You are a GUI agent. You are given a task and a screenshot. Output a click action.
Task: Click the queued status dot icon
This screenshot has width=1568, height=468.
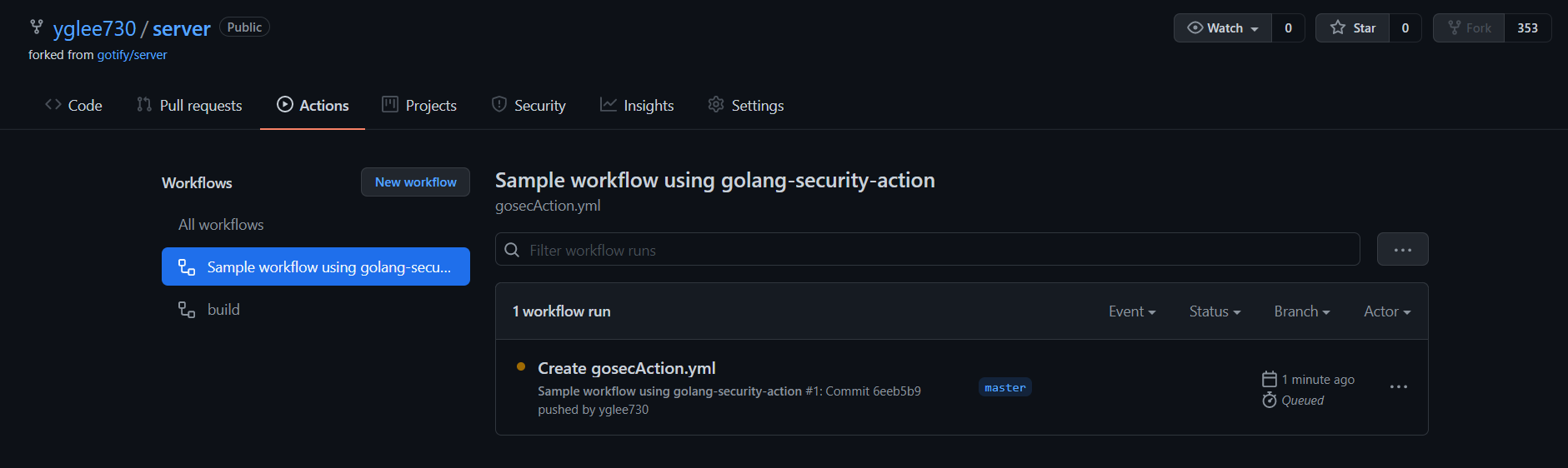pyautogui.click(x=521, y=366)
